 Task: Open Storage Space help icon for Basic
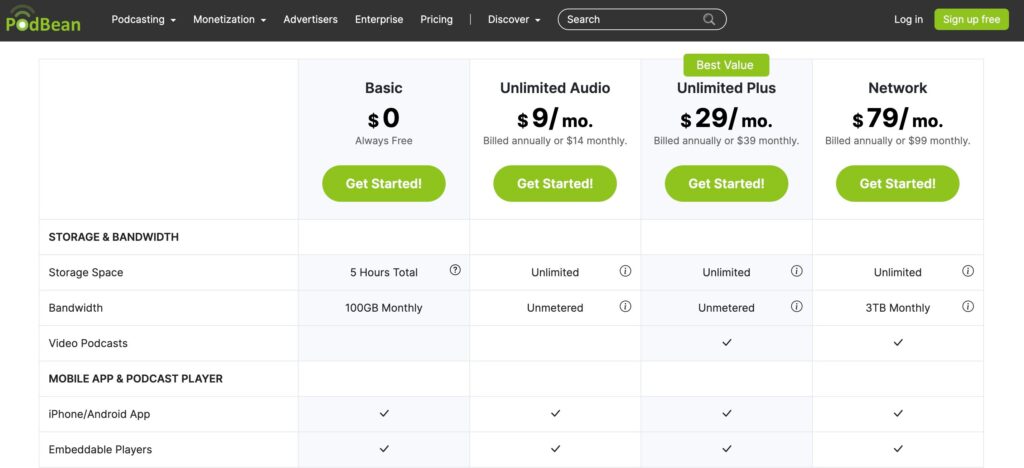(x=455, y=270)
